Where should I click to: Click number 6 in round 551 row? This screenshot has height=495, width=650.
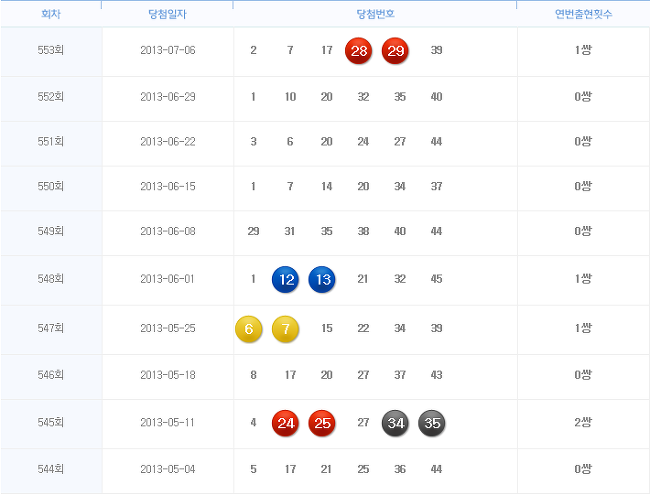[x=290, y=141]
